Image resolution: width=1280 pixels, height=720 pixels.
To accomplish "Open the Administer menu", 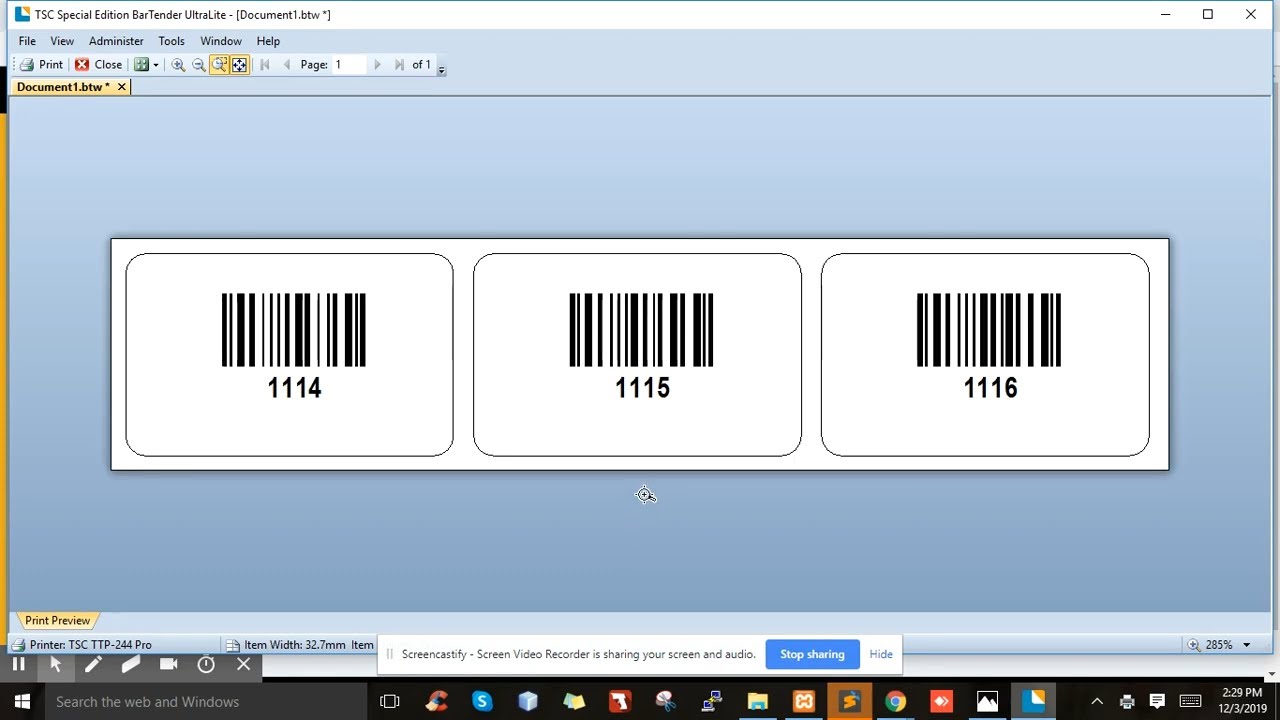I will [x=116, y=41].
